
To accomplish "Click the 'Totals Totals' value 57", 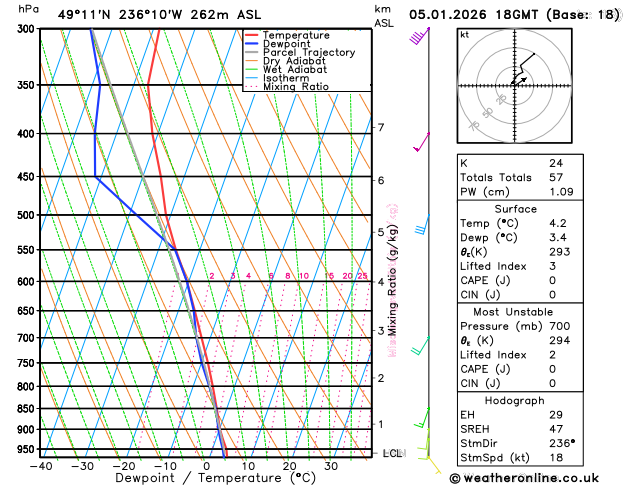I will coord(556,177).
